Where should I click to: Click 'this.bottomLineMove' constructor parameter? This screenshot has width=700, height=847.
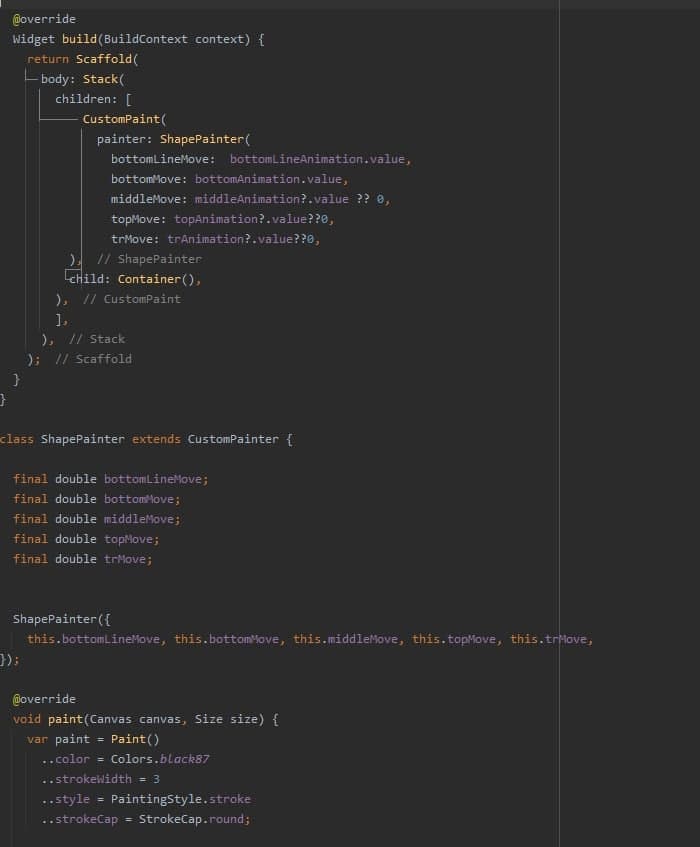[93, 638]
